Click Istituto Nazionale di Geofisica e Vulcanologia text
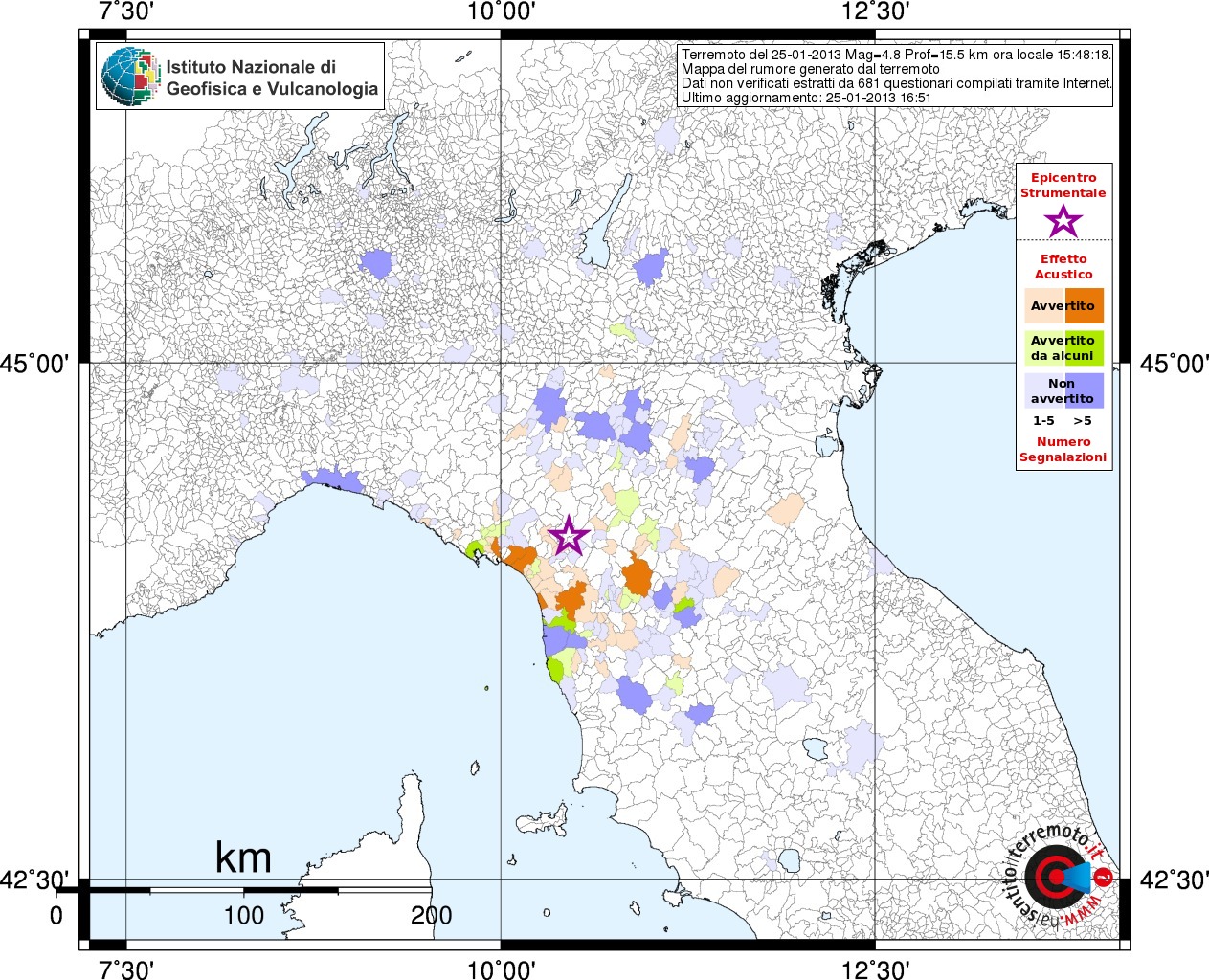 (272, 78)
